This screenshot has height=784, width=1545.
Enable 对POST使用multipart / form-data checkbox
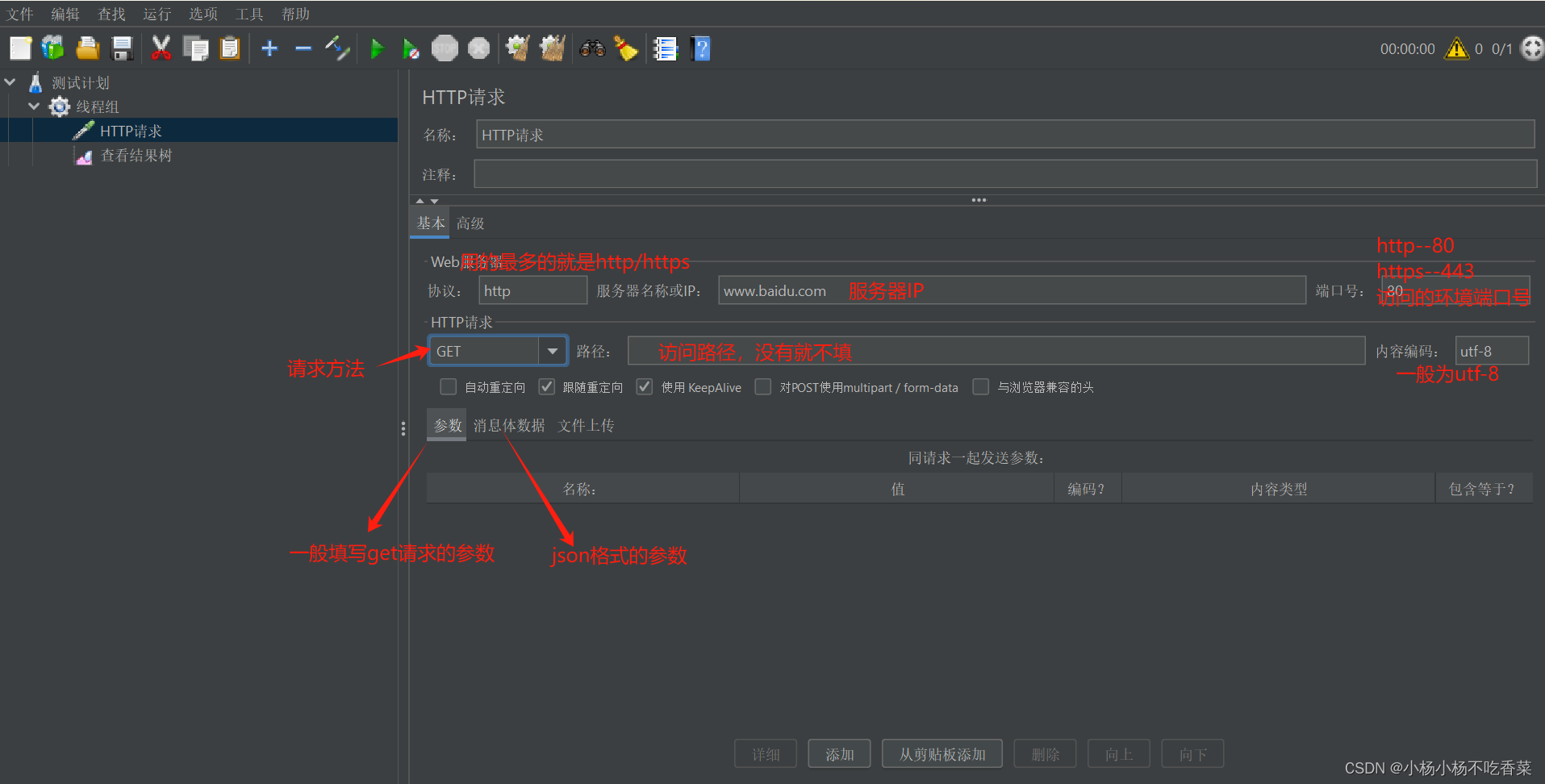click(x=762, y=387)
